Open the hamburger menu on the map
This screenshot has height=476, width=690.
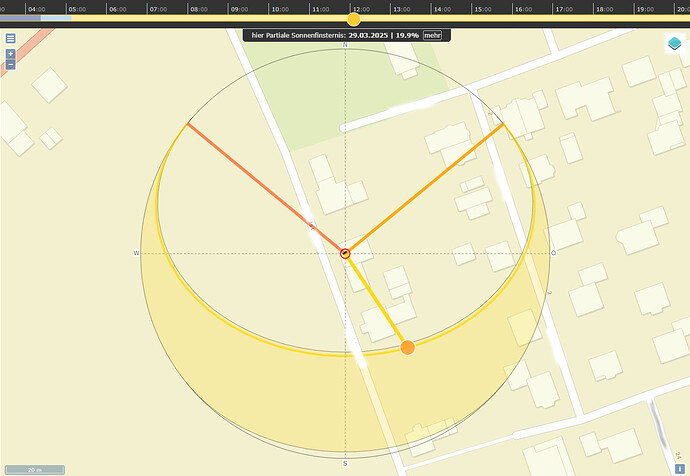point(11,38)
